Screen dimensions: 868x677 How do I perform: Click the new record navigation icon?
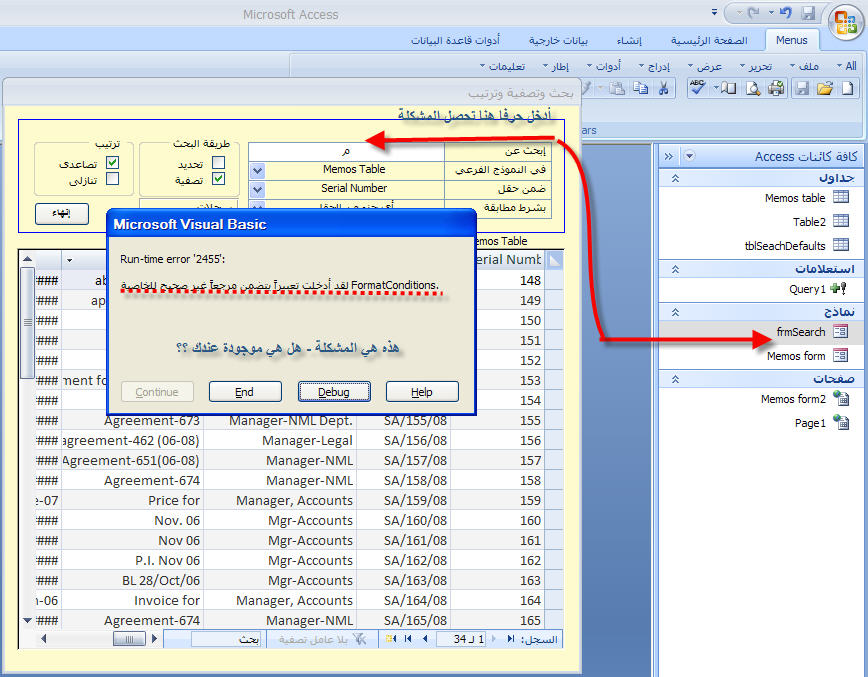[x=391, y=639]
